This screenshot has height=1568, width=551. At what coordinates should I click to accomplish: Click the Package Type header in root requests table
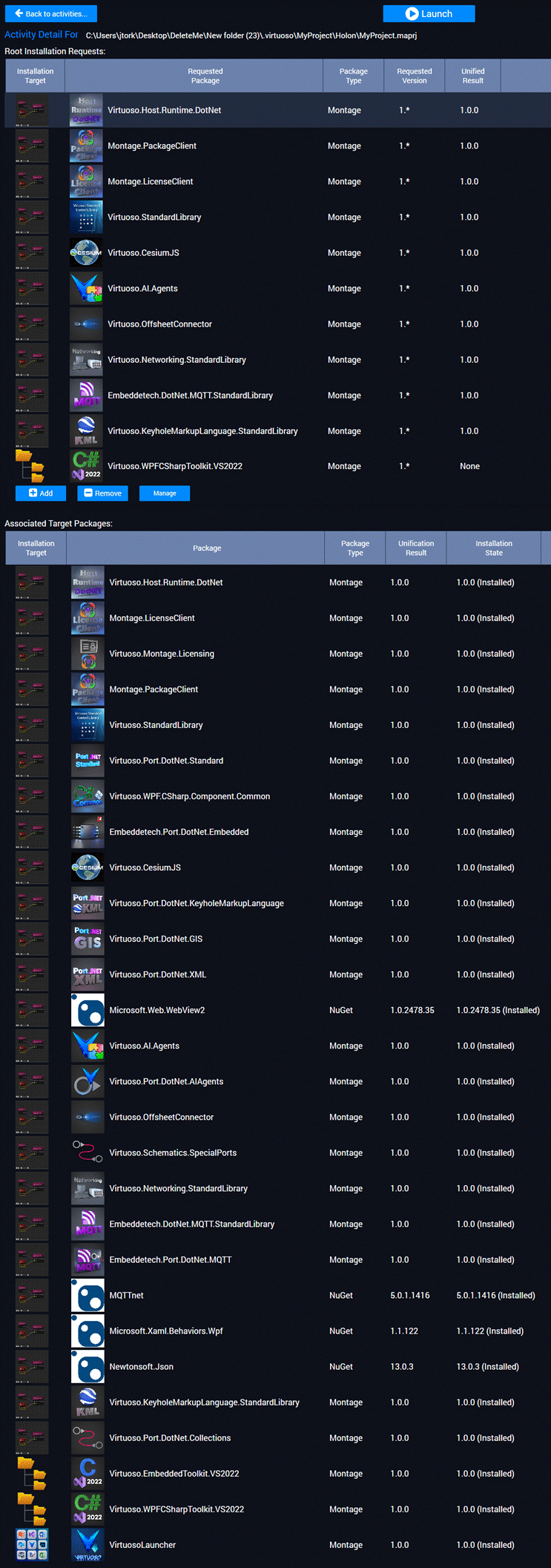[x=353, y=76]
